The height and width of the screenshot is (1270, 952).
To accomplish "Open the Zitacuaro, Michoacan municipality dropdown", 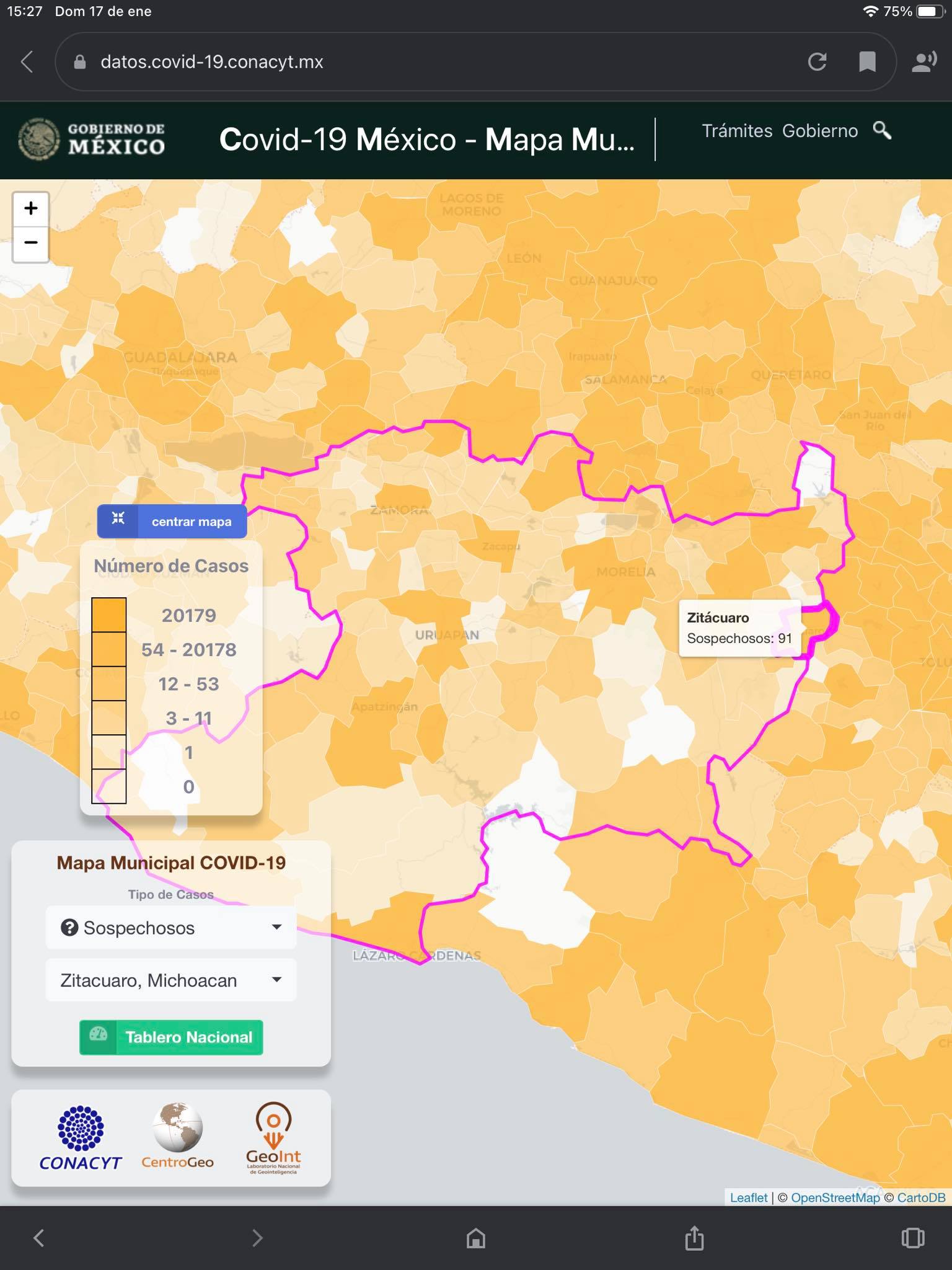I will point(171,980).
